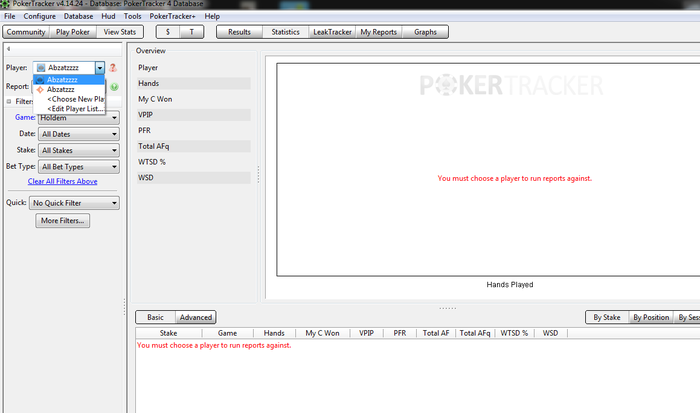The width and height of the screenshot is (700, 413).
Task: Switch to By Stake grouping
Action: click(607, 317)
